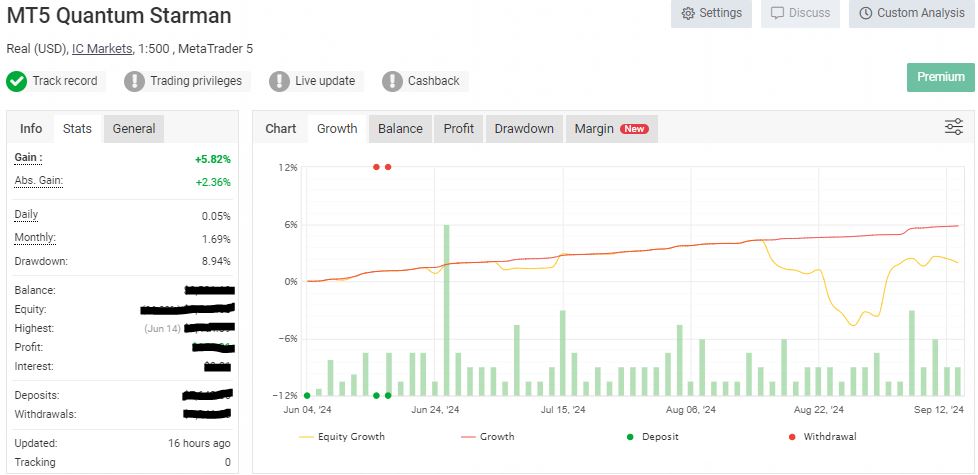Click the Discuss button
978x475 pixels.
(800, 13)
